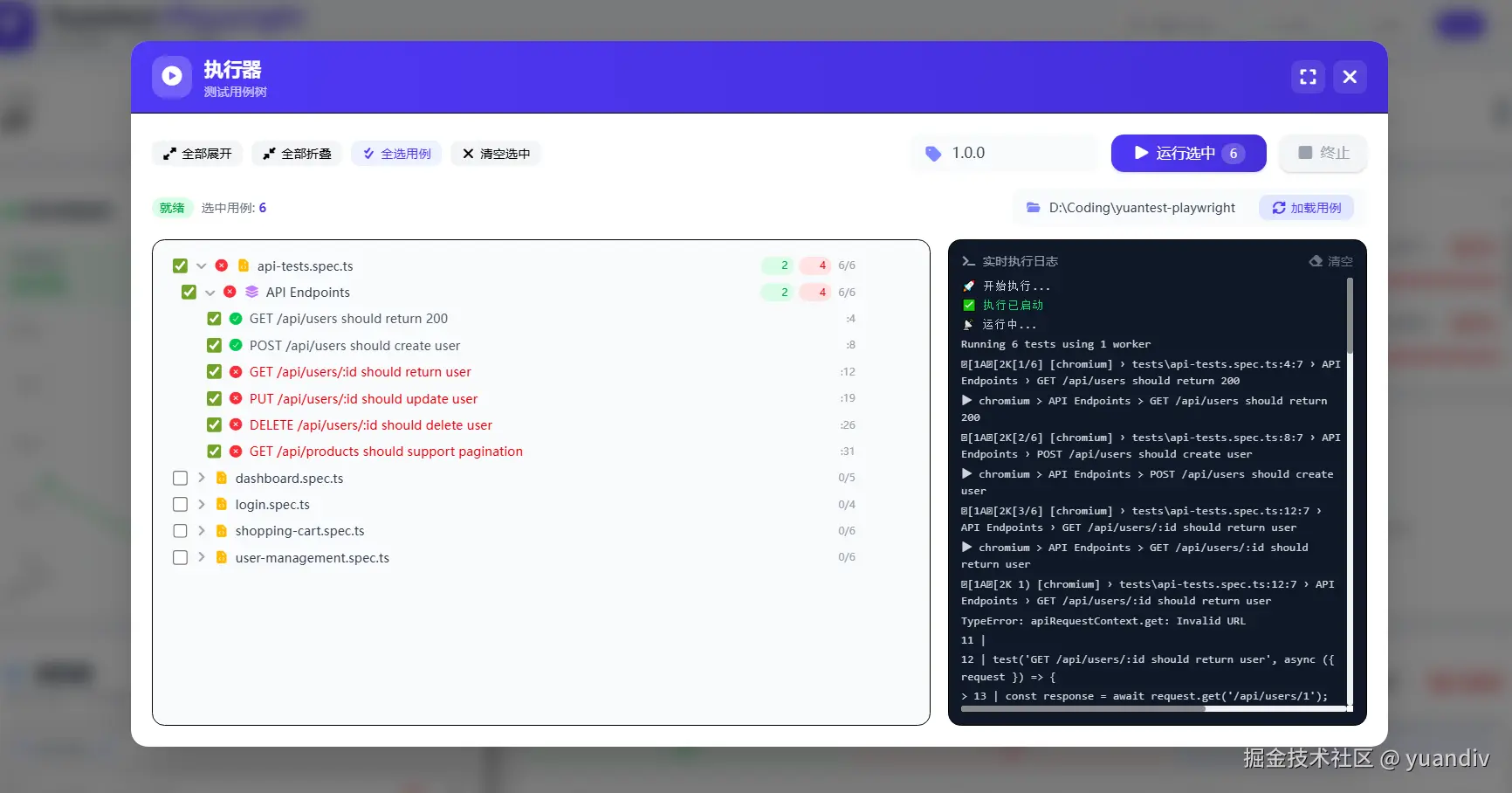This screenshot has width=1512, height=793.
Task: Clear the selection with 清空选中
Action: pos(496,154)
